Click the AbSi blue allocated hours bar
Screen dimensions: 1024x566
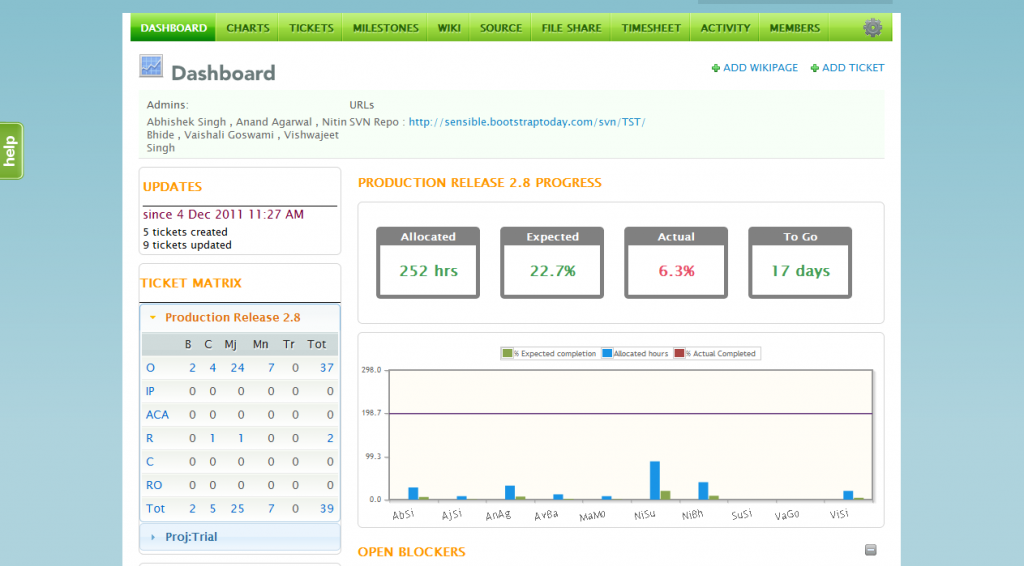(413, 494)
